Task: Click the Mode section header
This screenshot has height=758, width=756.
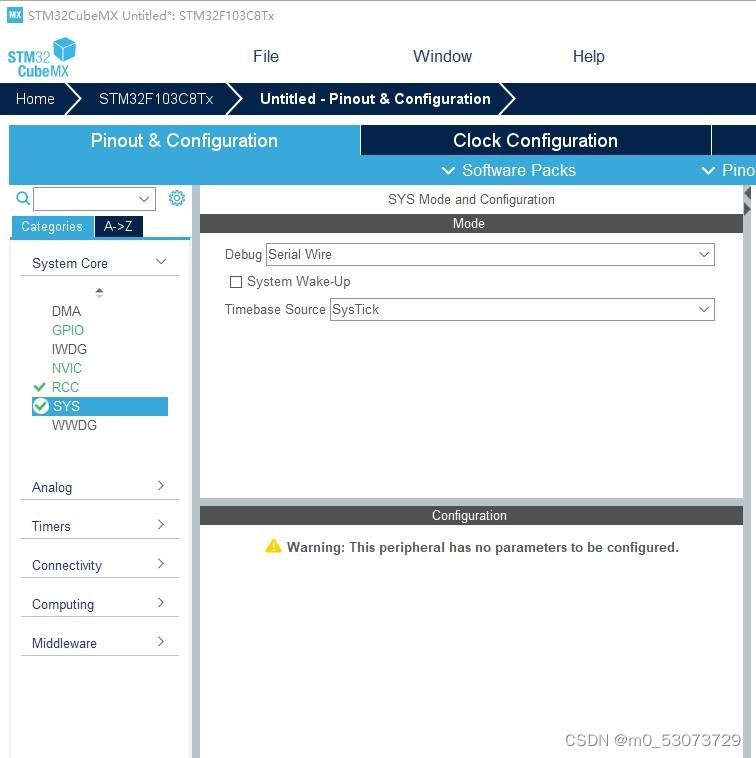Action: [471, 223]
